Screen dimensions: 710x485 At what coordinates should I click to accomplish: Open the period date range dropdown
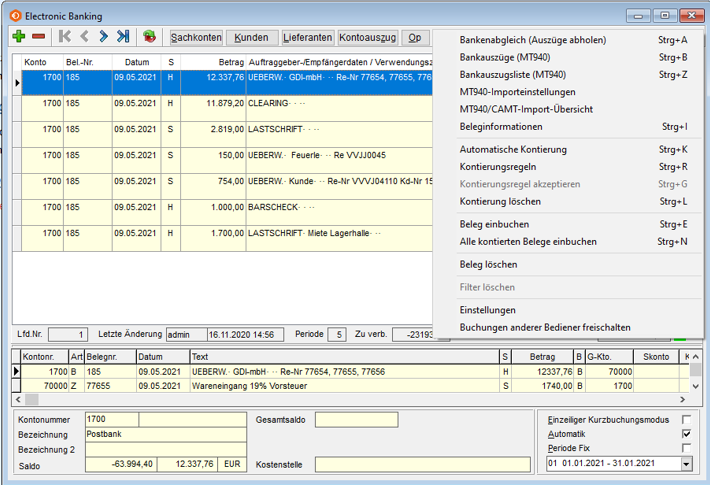click(x=686, y=464)
